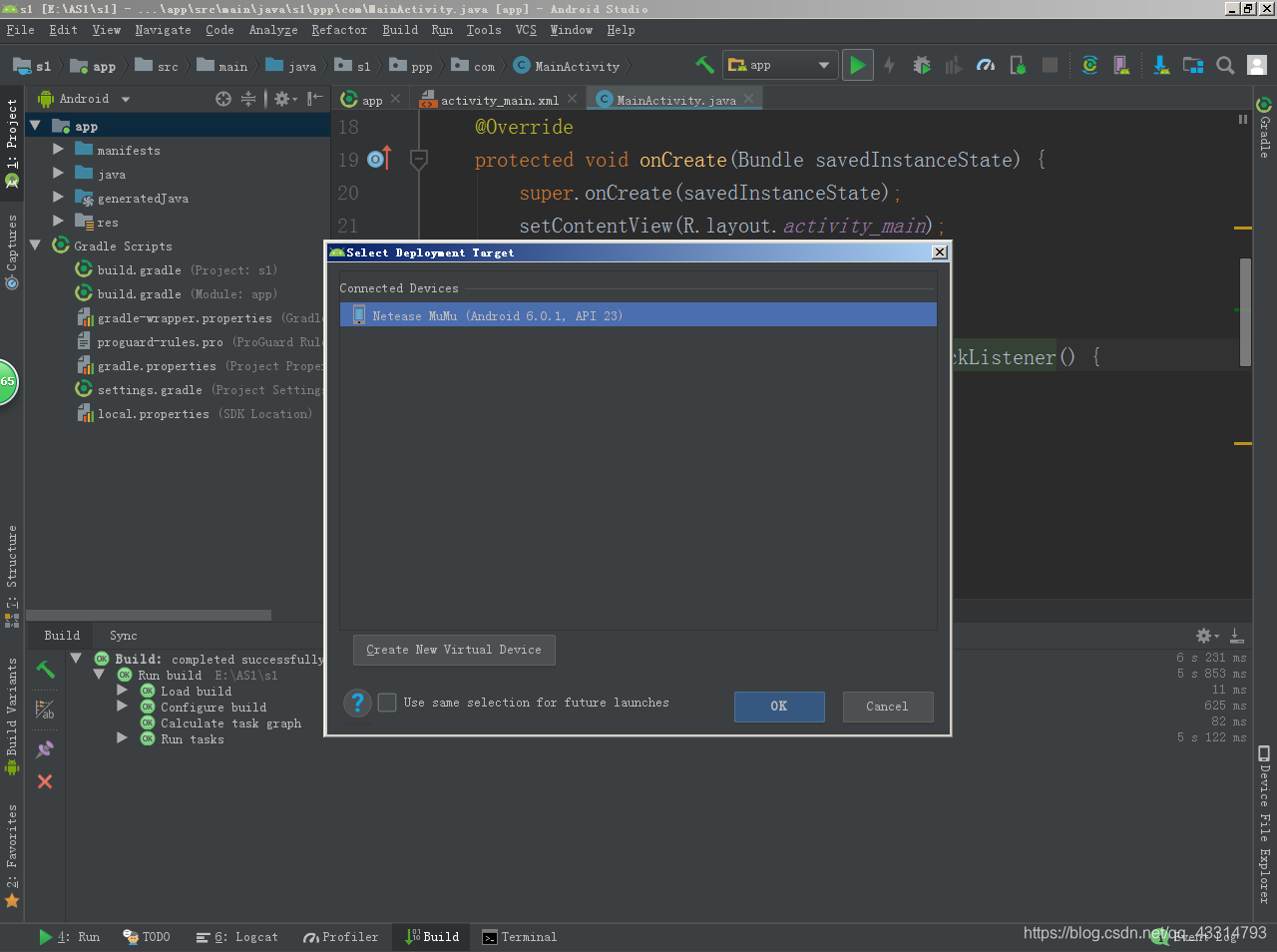Image resolution: width=1277 pixels, height=952 pixels.
Task: Open the Gradle side panel
Action: [x=1264, y=128]
